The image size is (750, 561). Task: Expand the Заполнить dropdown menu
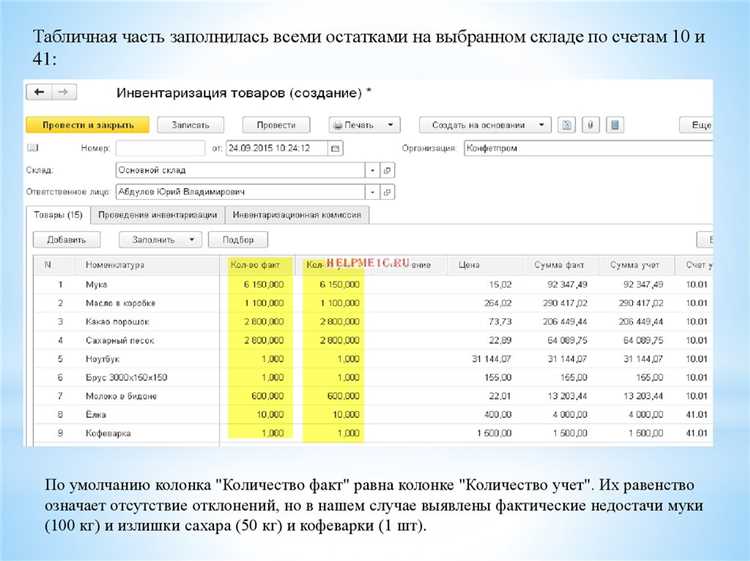pos(192,240)
